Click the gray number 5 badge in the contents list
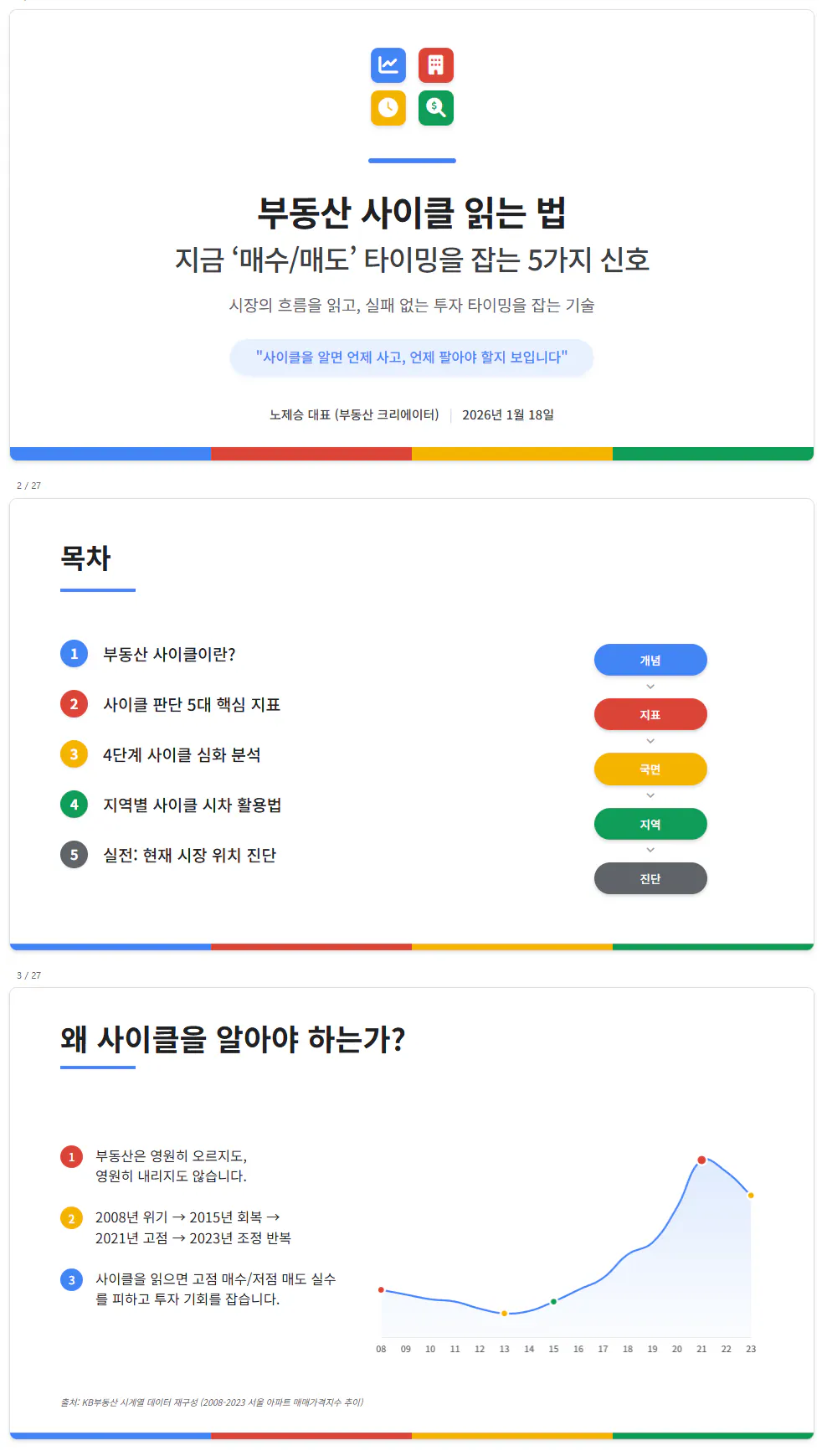827x1456 pixels. (x=74, y=855)
